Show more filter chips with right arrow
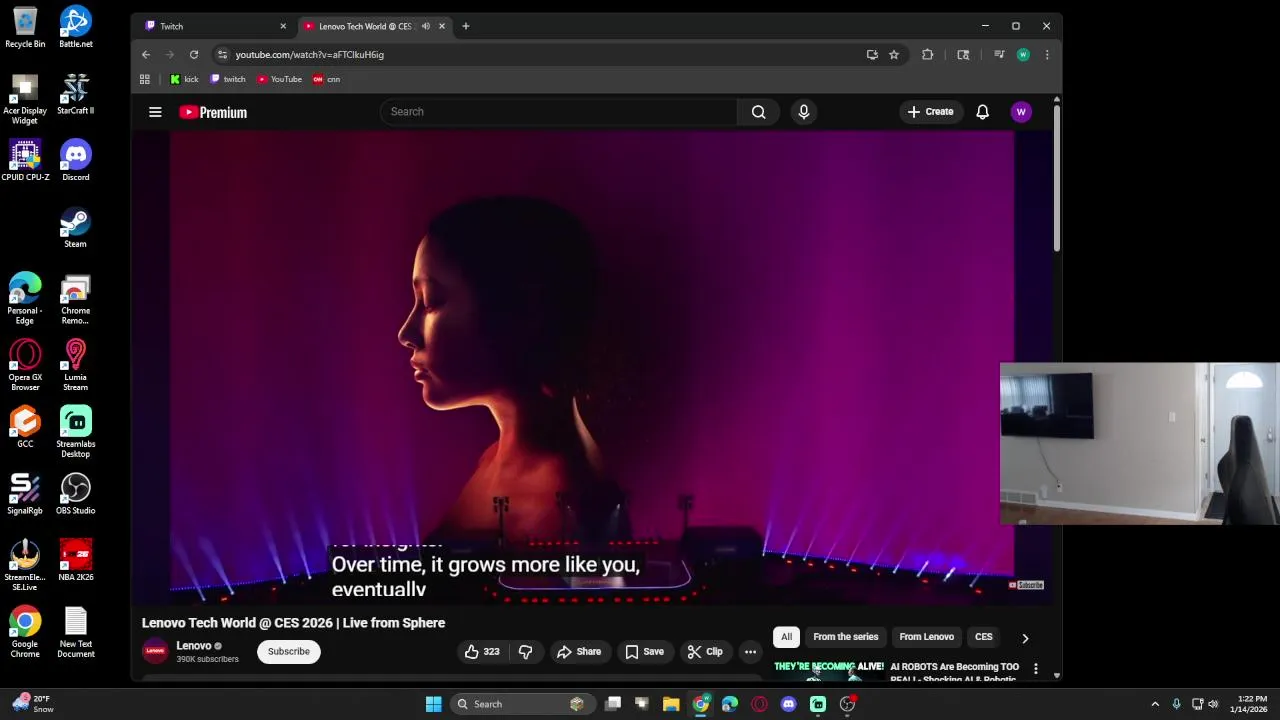The height and width of the screenshot is (720, 1280). (1025, 638)
